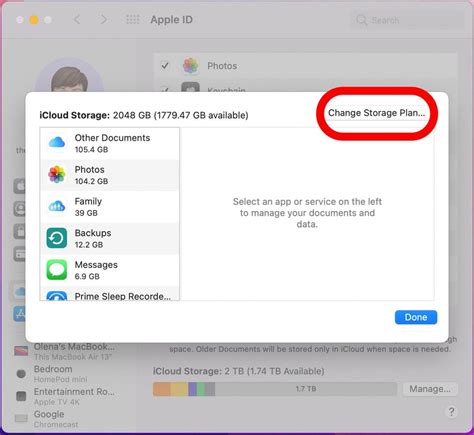Click the Apple TV 4K device icon
474x435 pixels.
pos(21,396)
